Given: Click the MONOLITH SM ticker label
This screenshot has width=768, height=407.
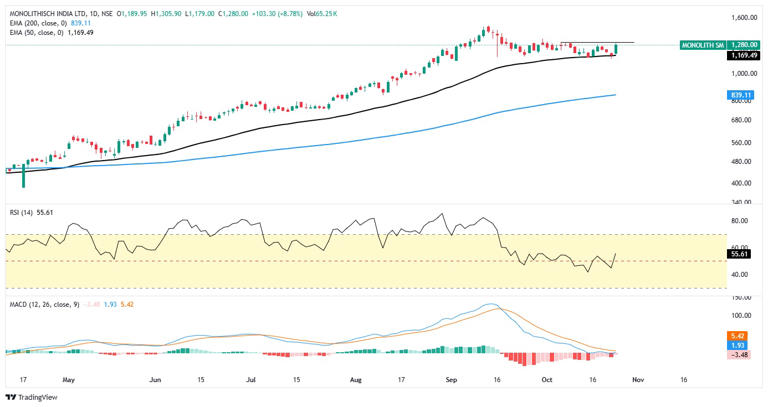Looking at the screenshot, I should 702,45.
